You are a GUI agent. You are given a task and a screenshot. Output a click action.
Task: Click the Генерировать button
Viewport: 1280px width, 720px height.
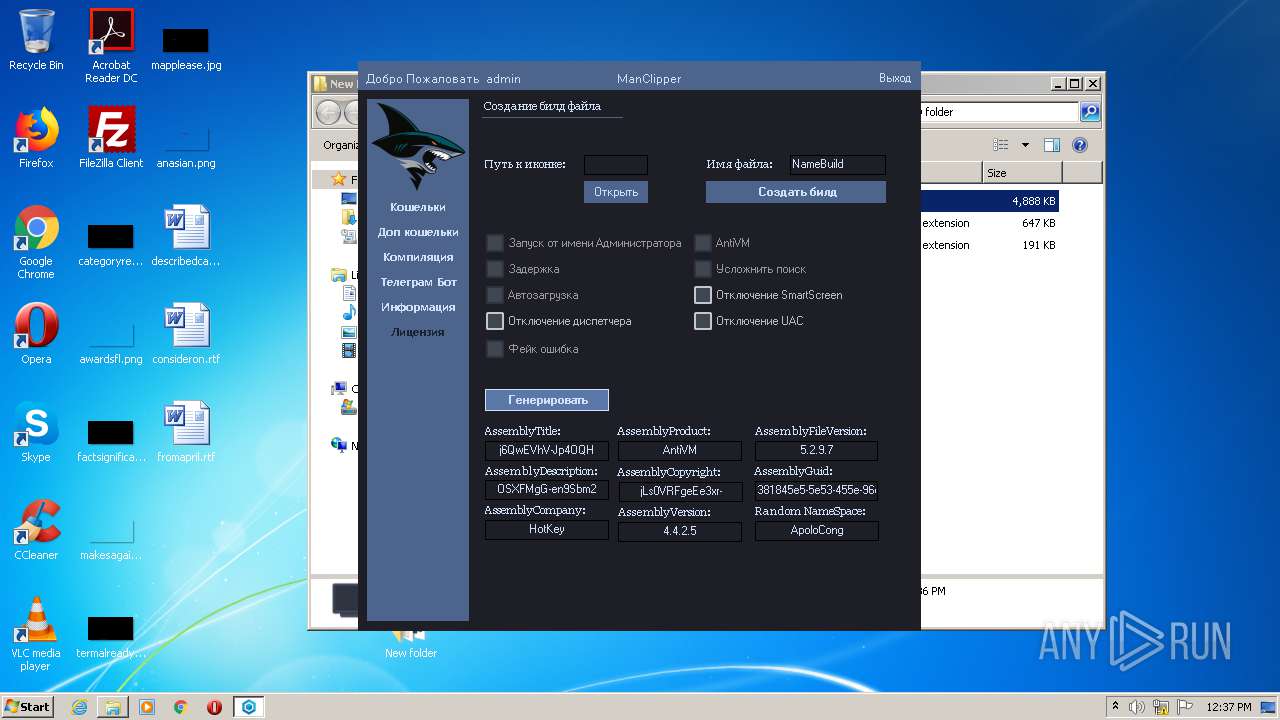[x=547, y=400]
